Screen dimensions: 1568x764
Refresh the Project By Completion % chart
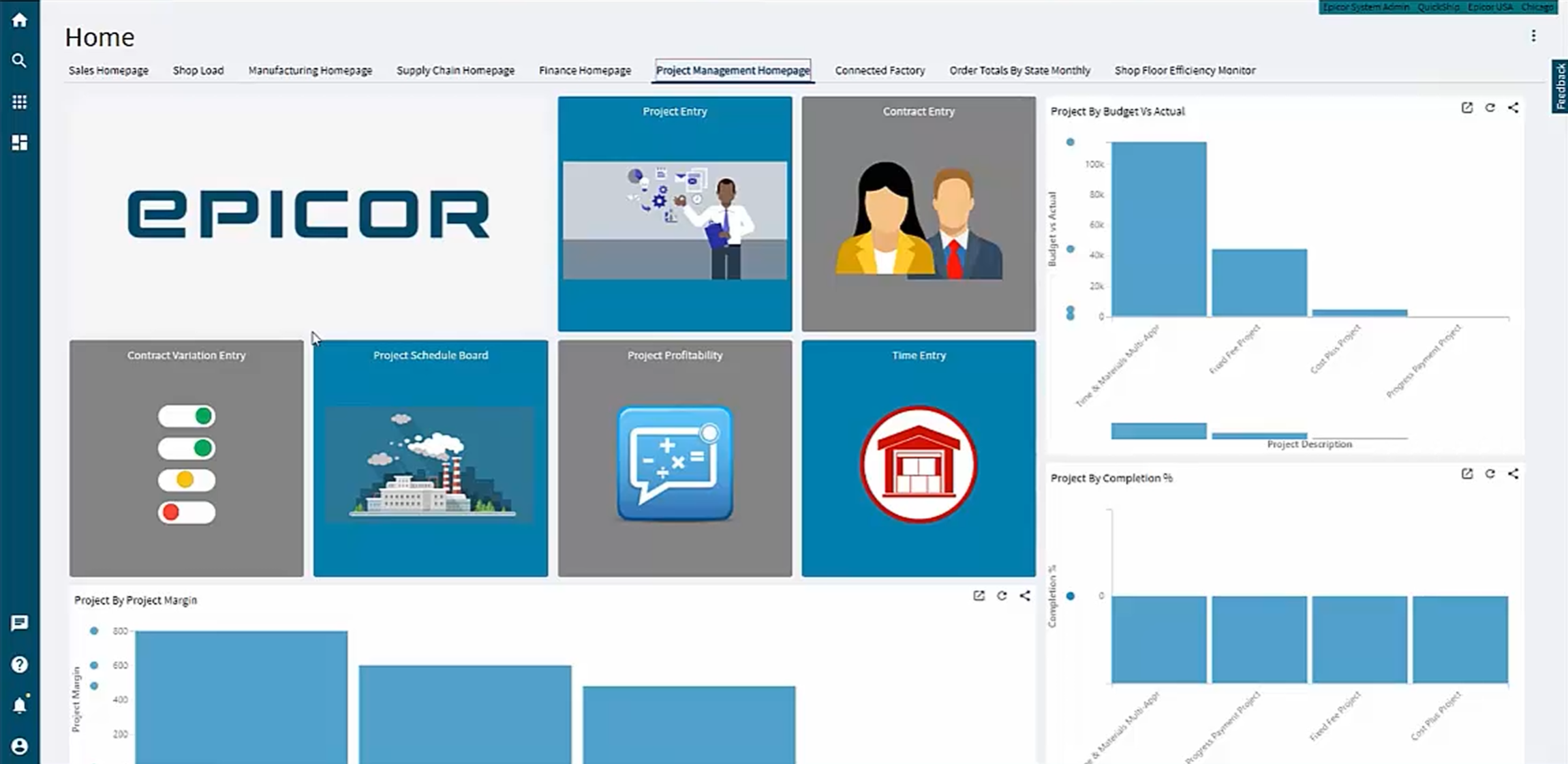point(1490,474)
